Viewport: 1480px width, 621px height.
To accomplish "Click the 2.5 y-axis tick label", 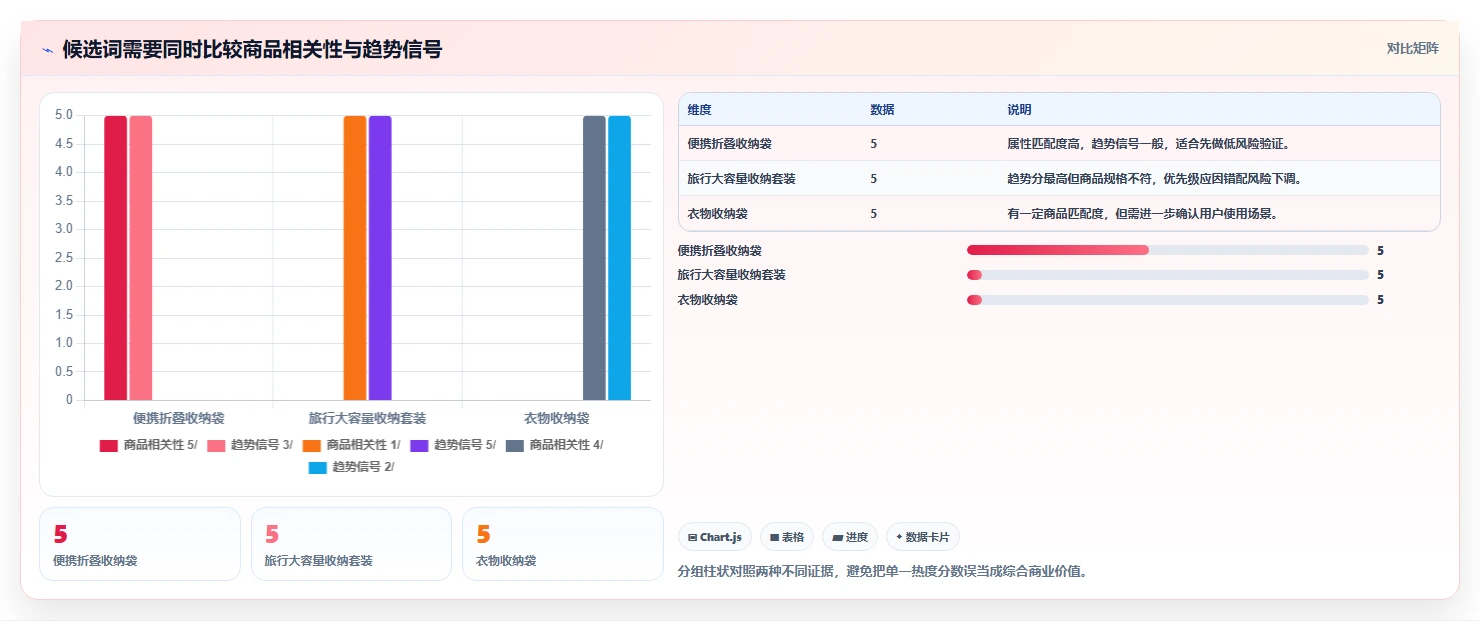I will 63,258.
